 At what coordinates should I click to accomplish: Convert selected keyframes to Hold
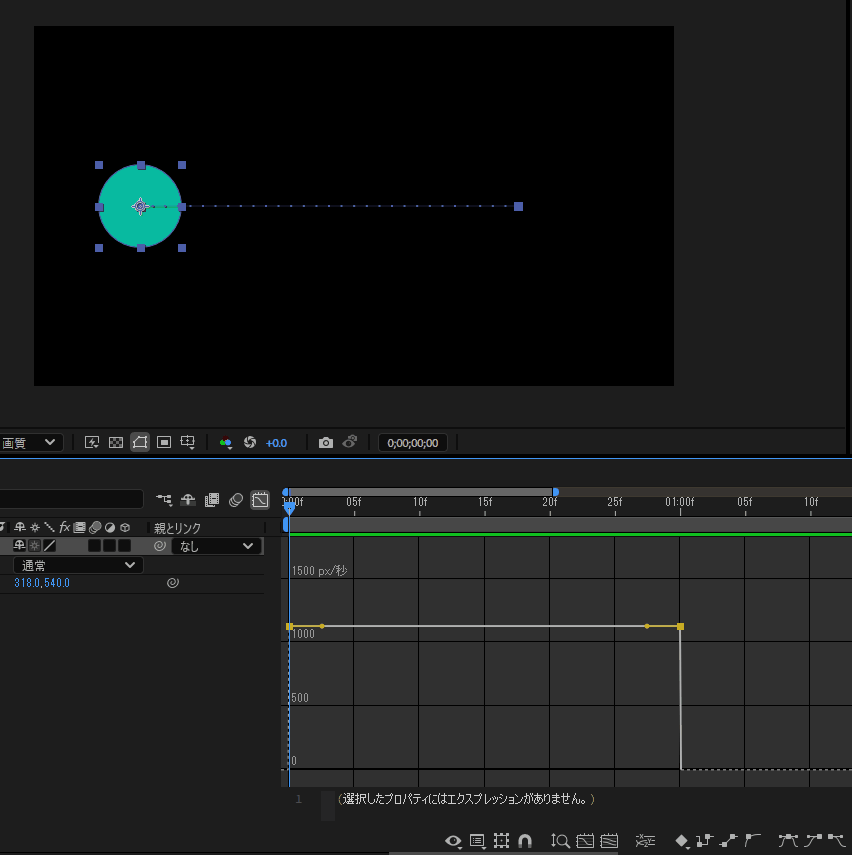[x=705, y=841]
